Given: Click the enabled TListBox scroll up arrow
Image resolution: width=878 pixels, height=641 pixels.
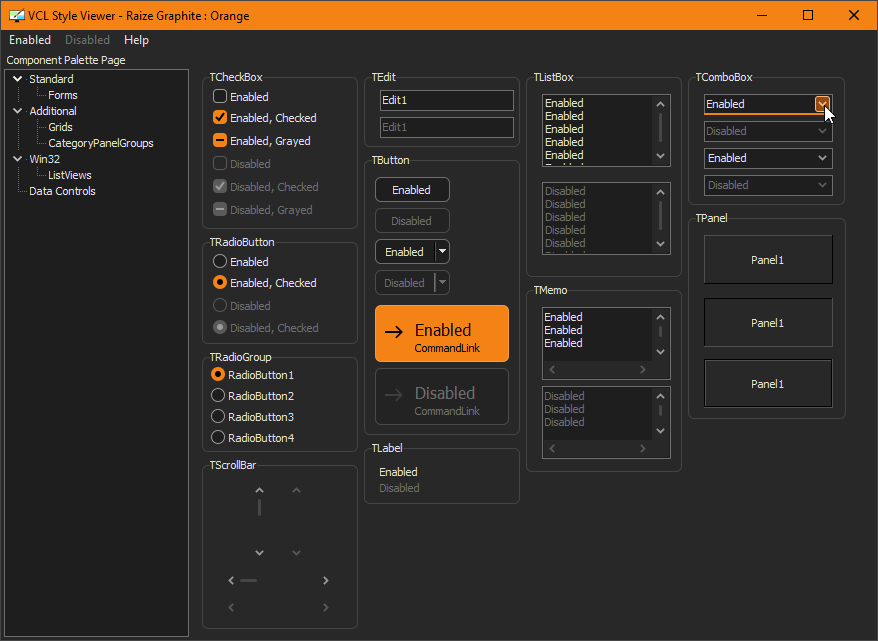Looking at the screenshot, I should click(x=660, y=104).
